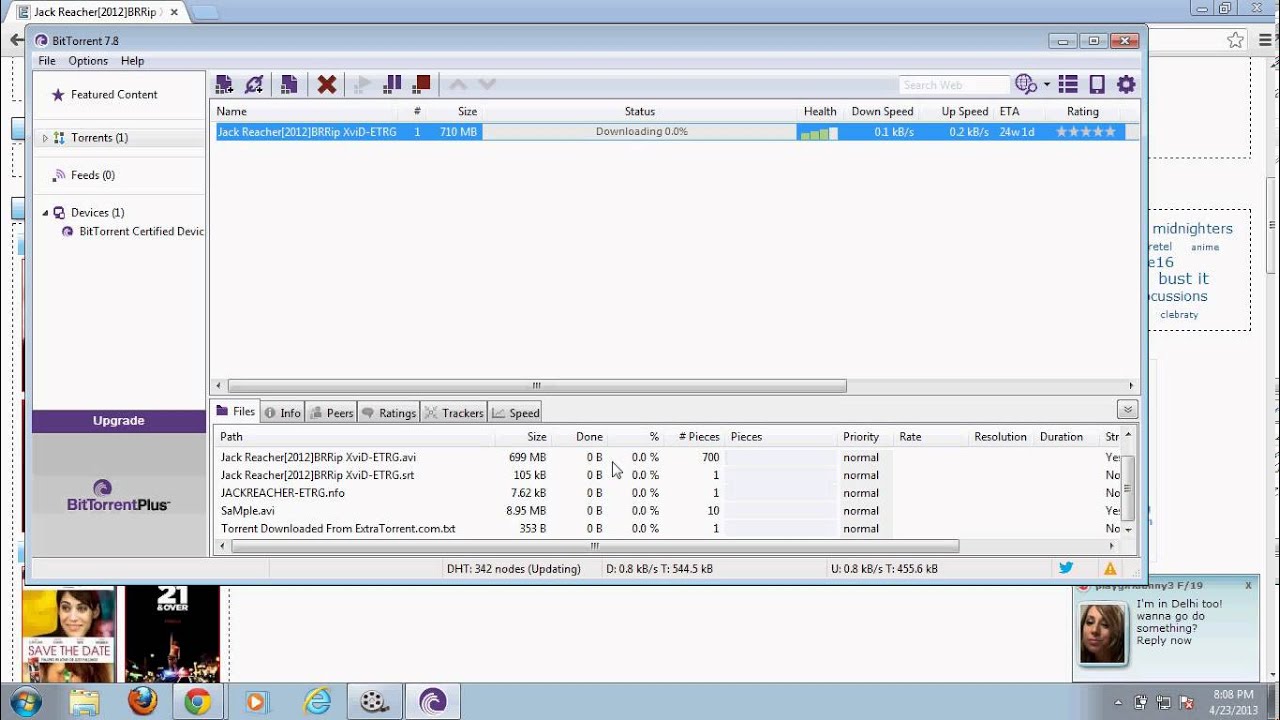Expand the Torrents (1) tree node
The width and height of the screenshot is (1280, 720).
(44, 138)
